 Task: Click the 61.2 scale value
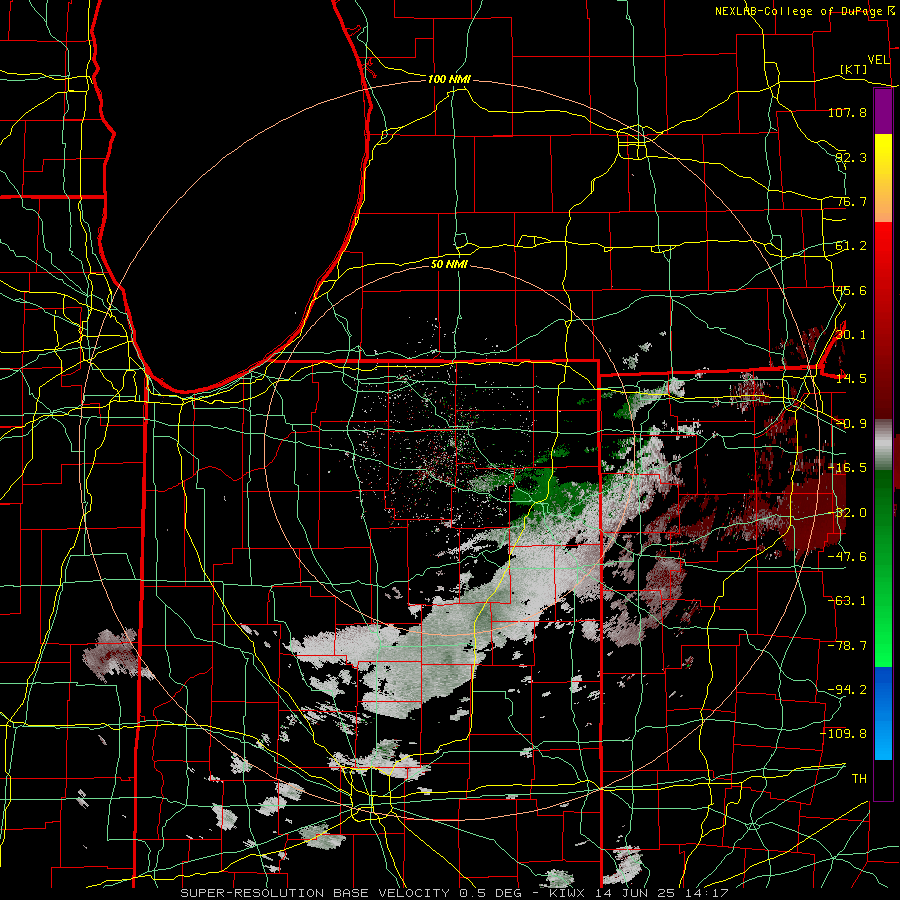pos(851,246)
